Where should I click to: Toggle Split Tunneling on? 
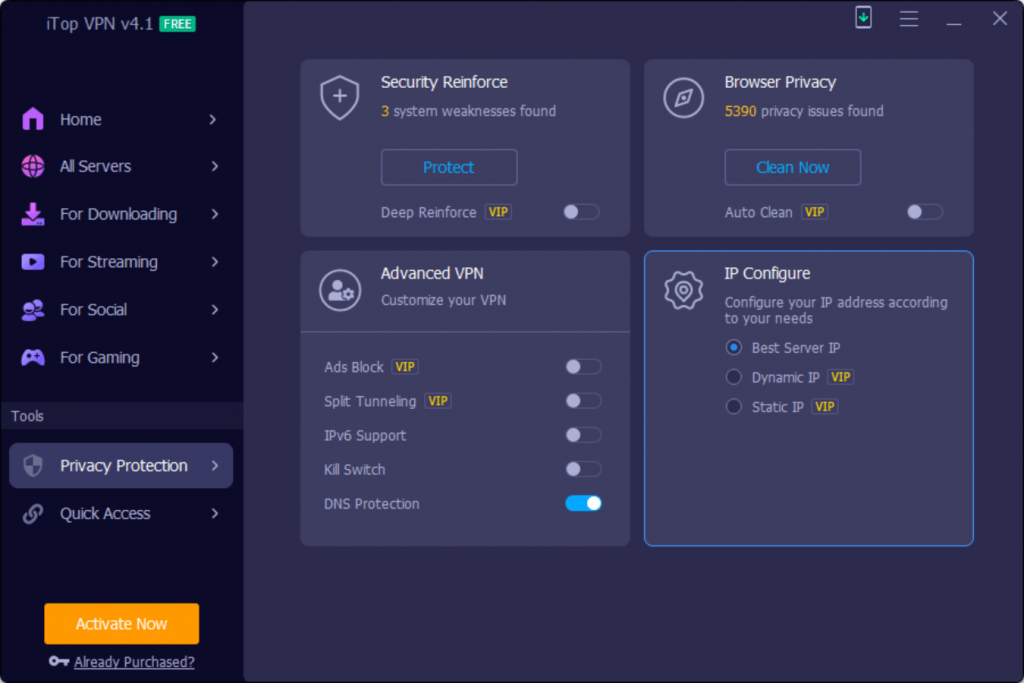click(583, 401)
